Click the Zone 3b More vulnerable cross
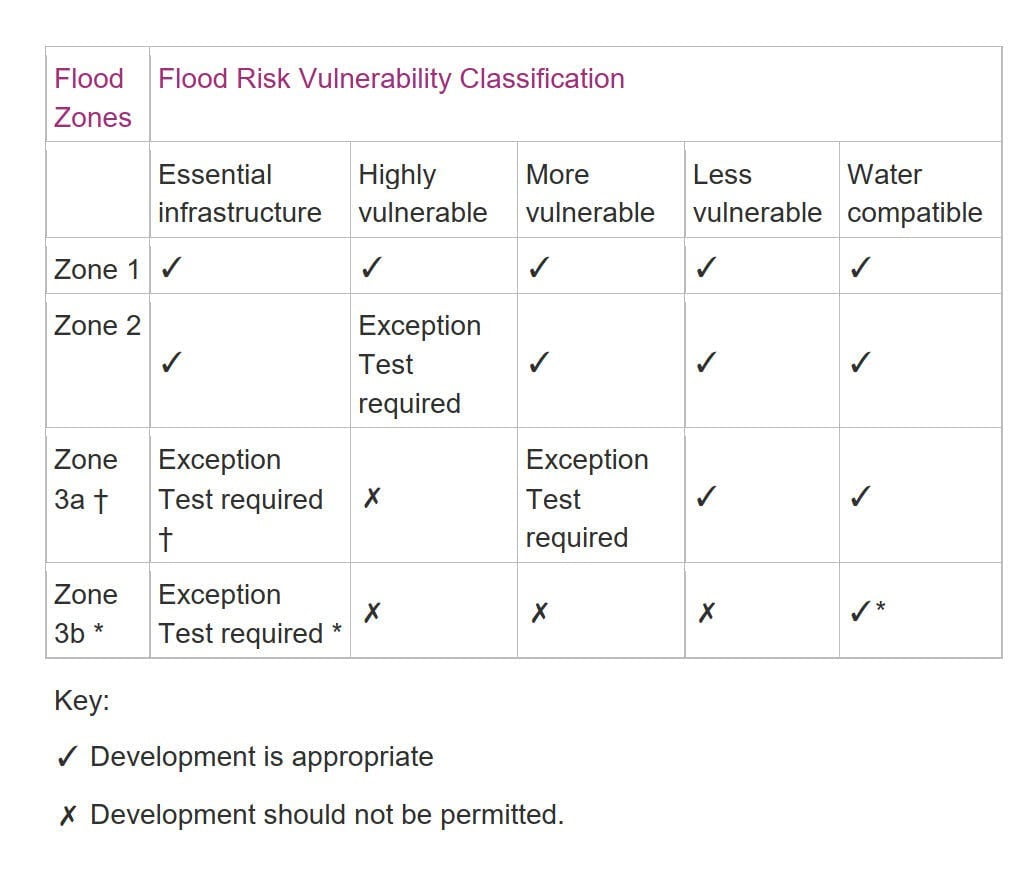1034x889 pixels. [x=538, y=613]
